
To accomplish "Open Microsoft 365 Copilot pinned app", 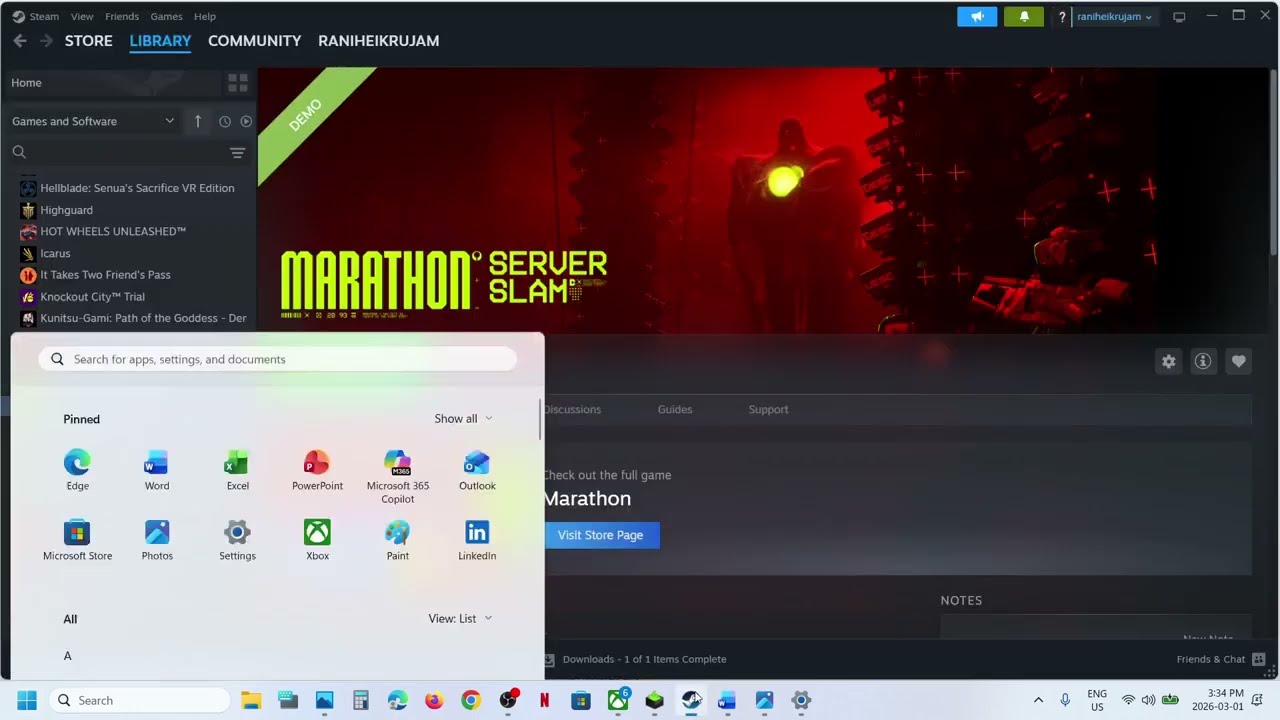I will tap(397, 477).
